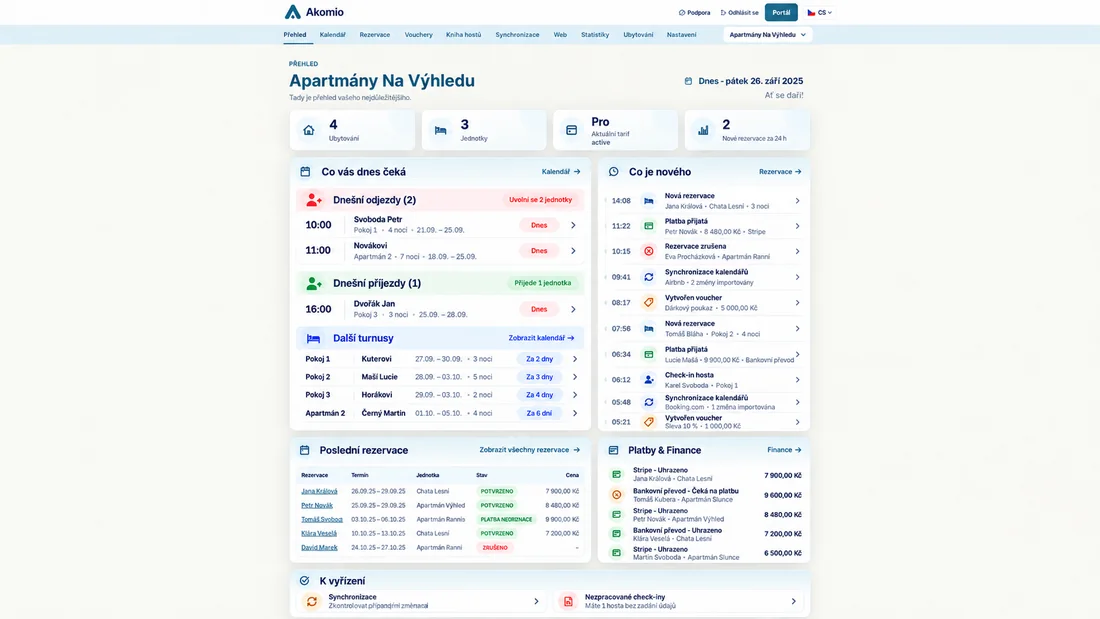Expand the Platba přijatá Petr Novák entry chevron
This screenshot has width=1100, height=619.
point(798,226)
